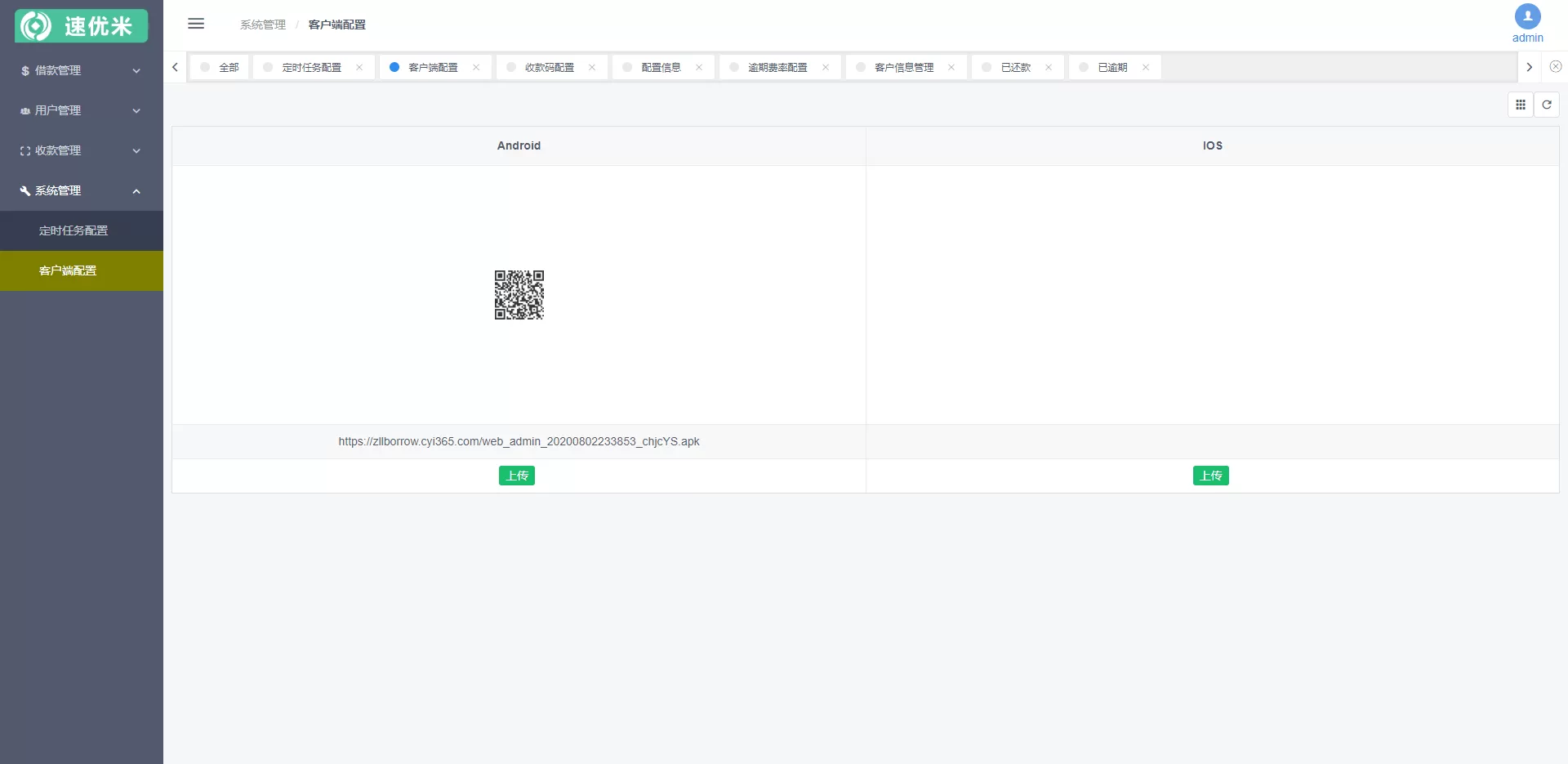The height and width of the screenshot is (764, 1568).
Task: Click the 速优米 logo
Action: pos(81,26)
